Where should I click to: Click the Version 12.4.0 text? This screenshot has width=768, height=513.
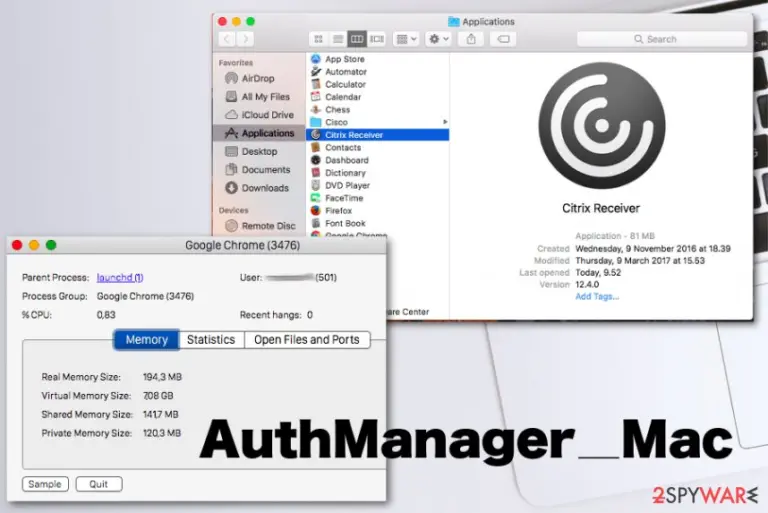pyautogui.click(x=587, y=285)
